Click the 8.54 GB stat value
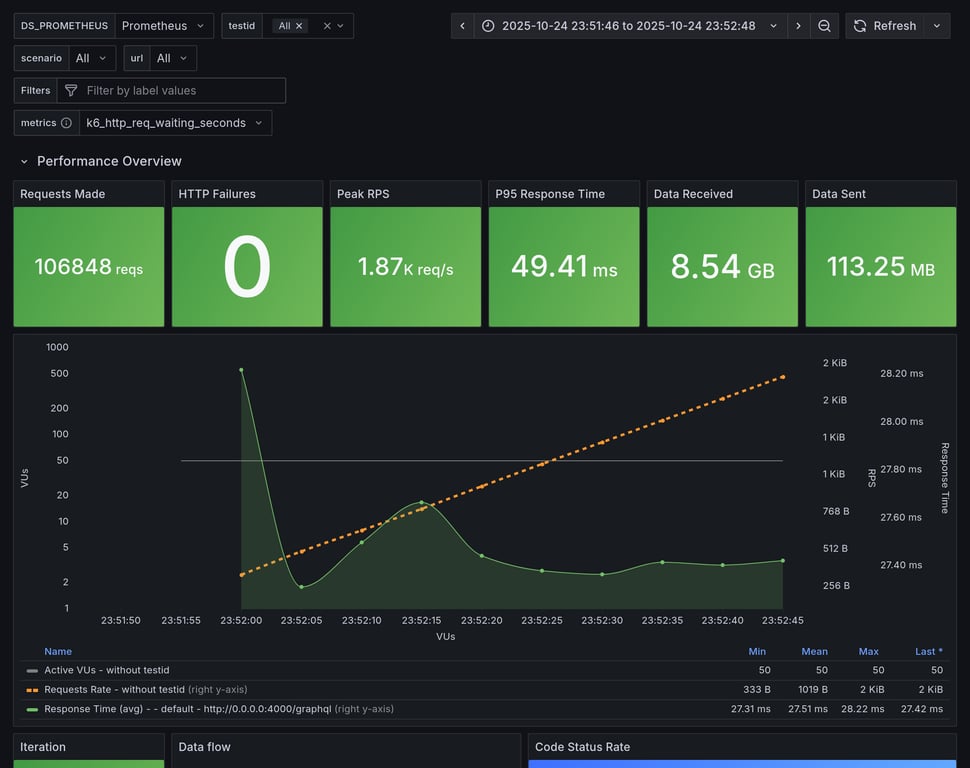Screen dimensions: 970x768 pos(723,267)
